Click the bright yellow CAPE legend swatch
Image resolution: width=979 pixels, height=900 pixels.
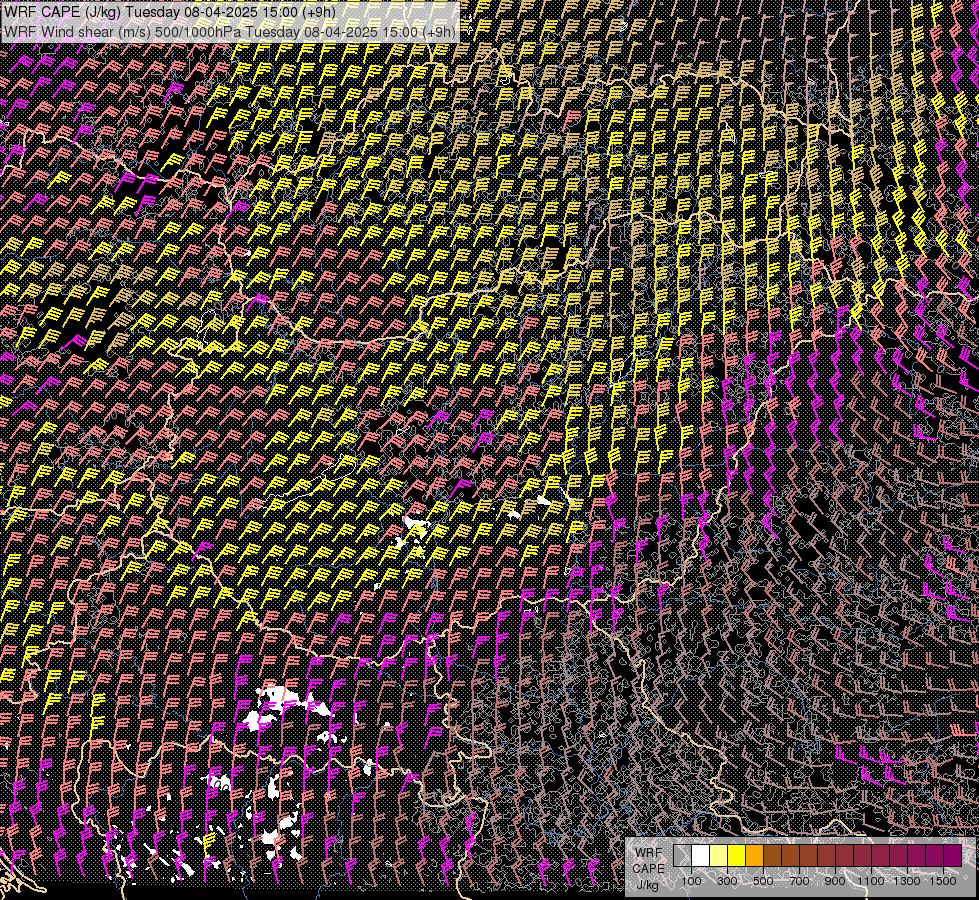[737, 855]
